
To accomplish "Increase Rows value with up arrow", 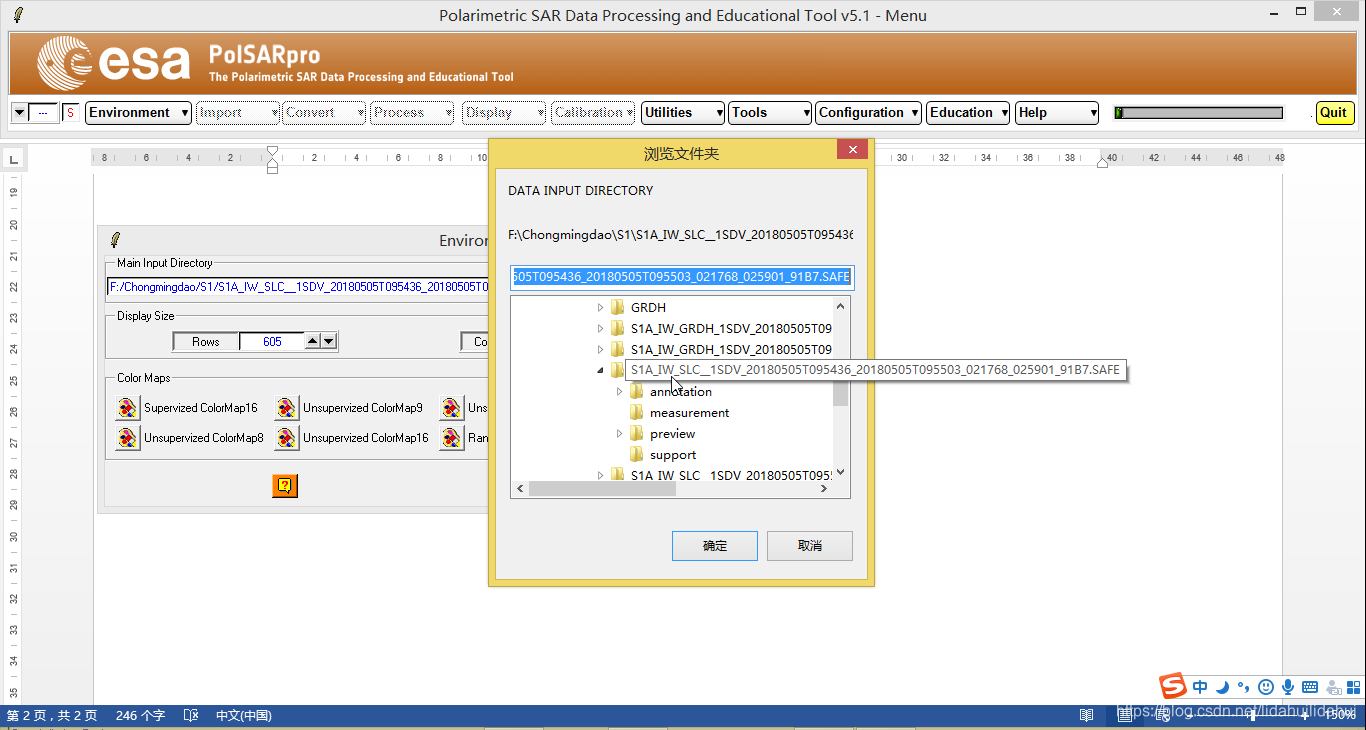I will (x=313, y=342).
